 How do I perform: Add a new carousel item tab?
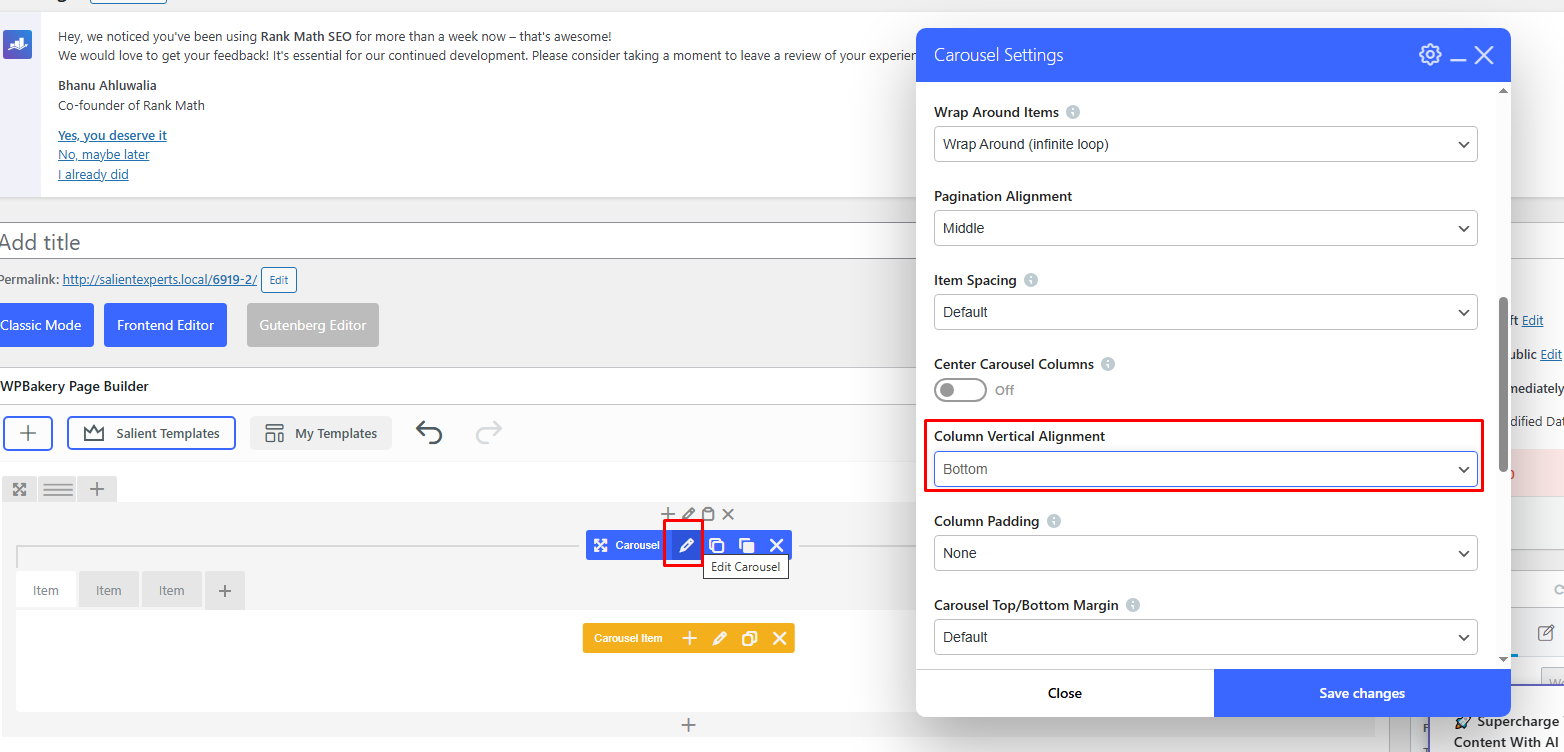click(x=225, y=591)
